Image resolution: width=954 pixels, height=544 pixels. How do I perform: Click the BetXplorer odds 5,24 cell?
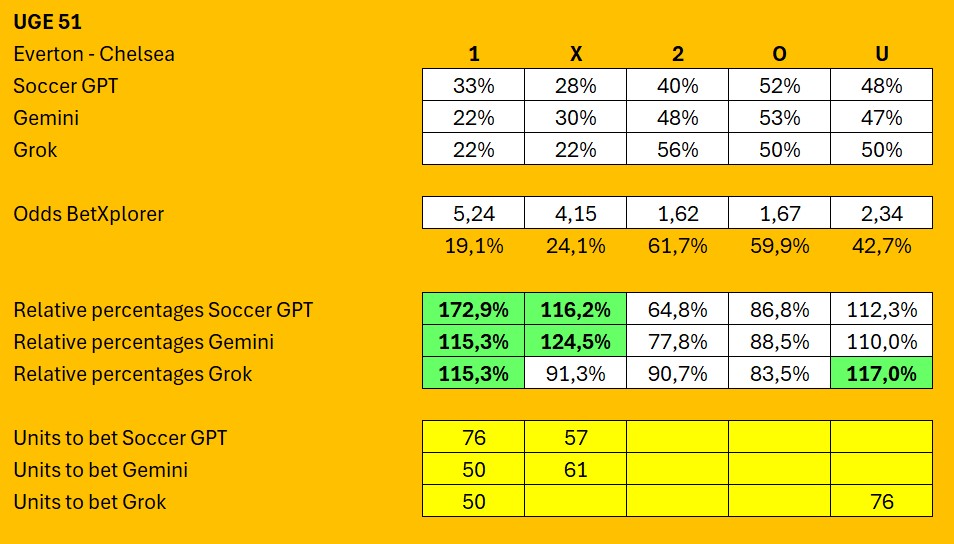473,213
